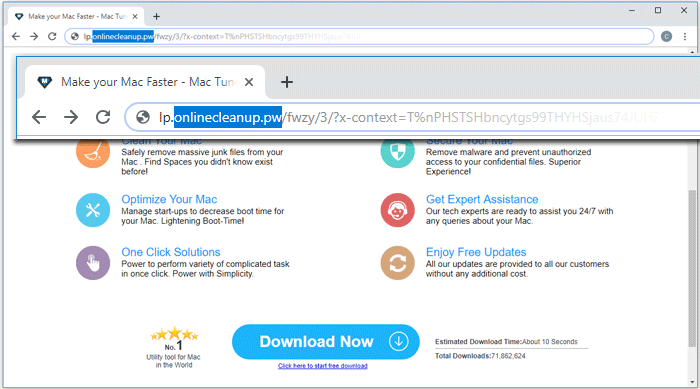Minimize the Chrome window
This screenshot has height=389, width=700.
pos(632,10)
